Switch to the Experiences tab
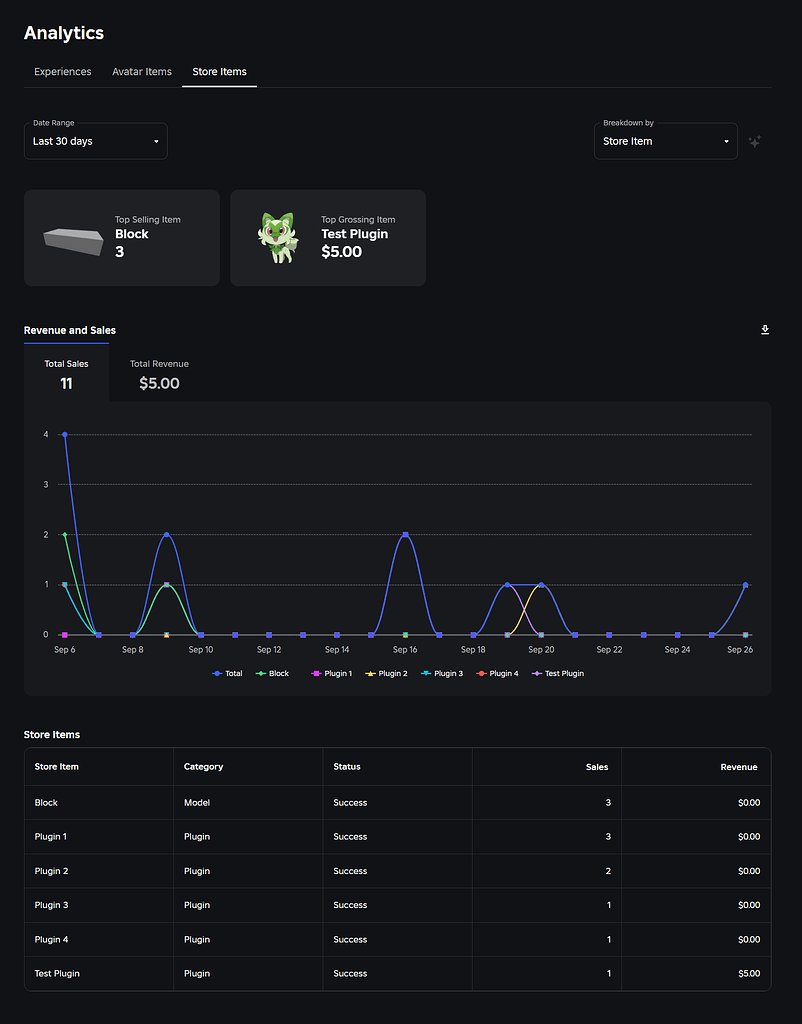802x1024 pixels. pos(62,72)
